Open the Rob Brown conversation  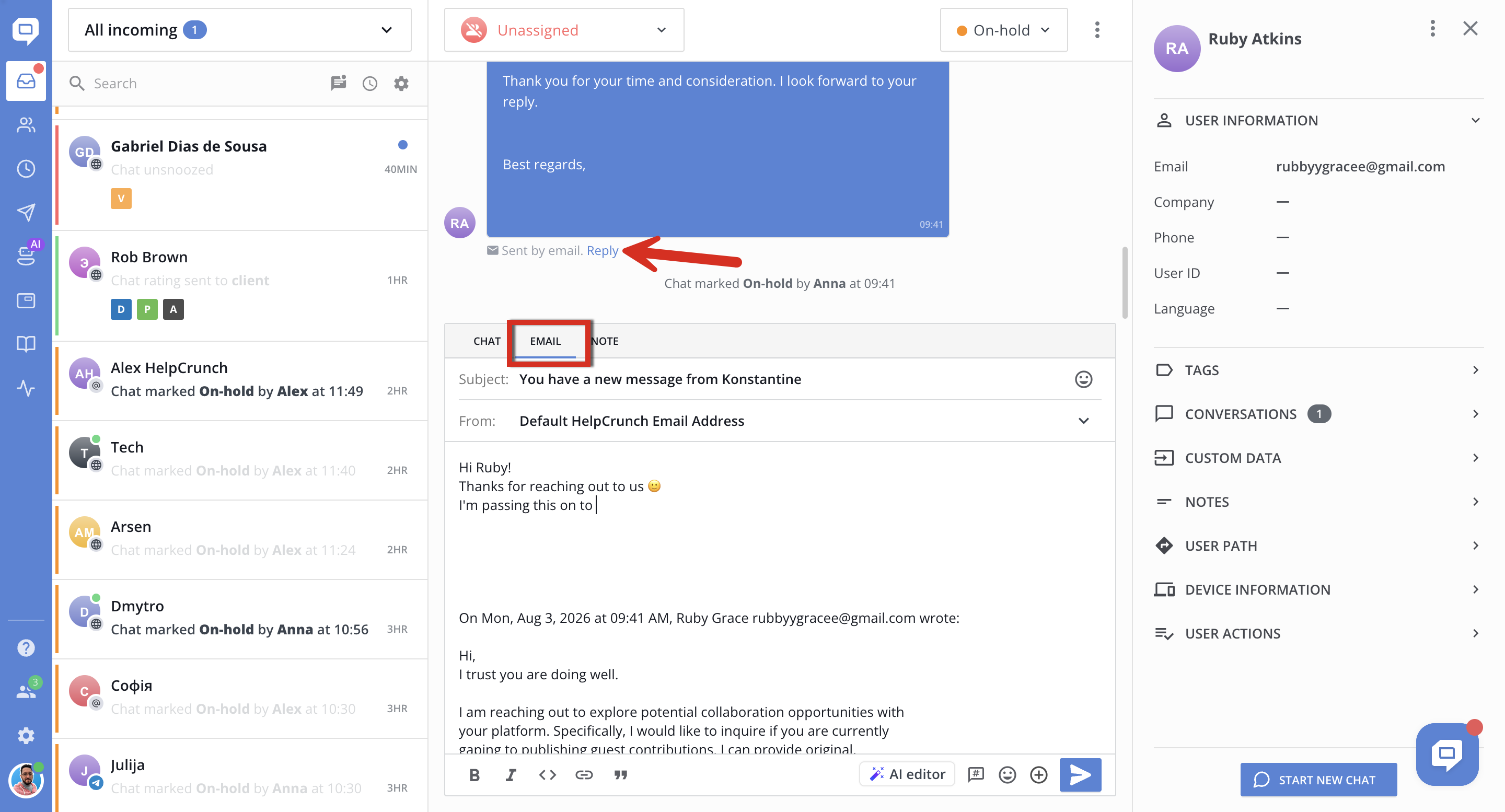click(242, 285)
